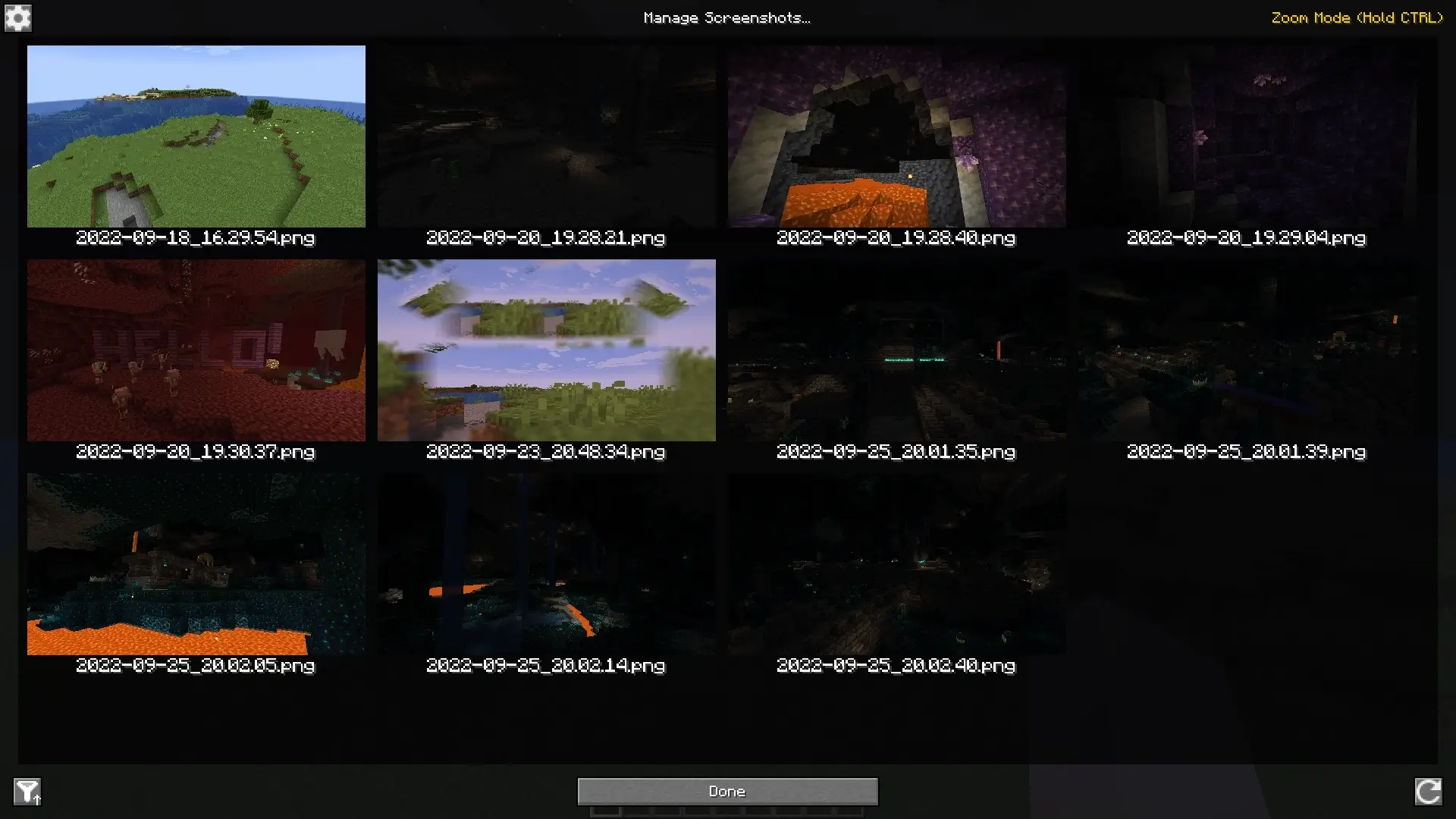Open the last screenshot 2022-09-25_20.02.40.png
This screenshot has width=1456, height=819.
tap(896, 564)
